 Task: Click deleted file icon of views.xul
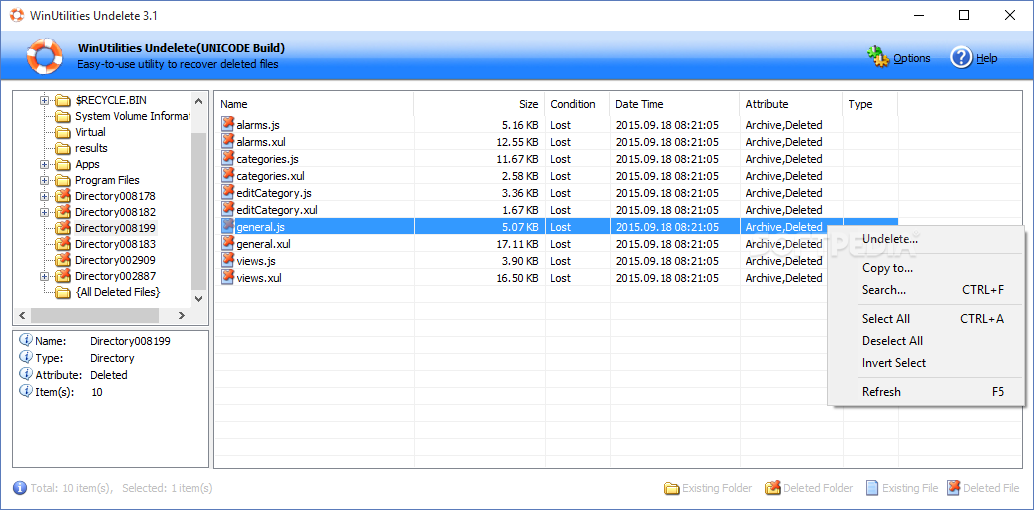tap(228, 278)
